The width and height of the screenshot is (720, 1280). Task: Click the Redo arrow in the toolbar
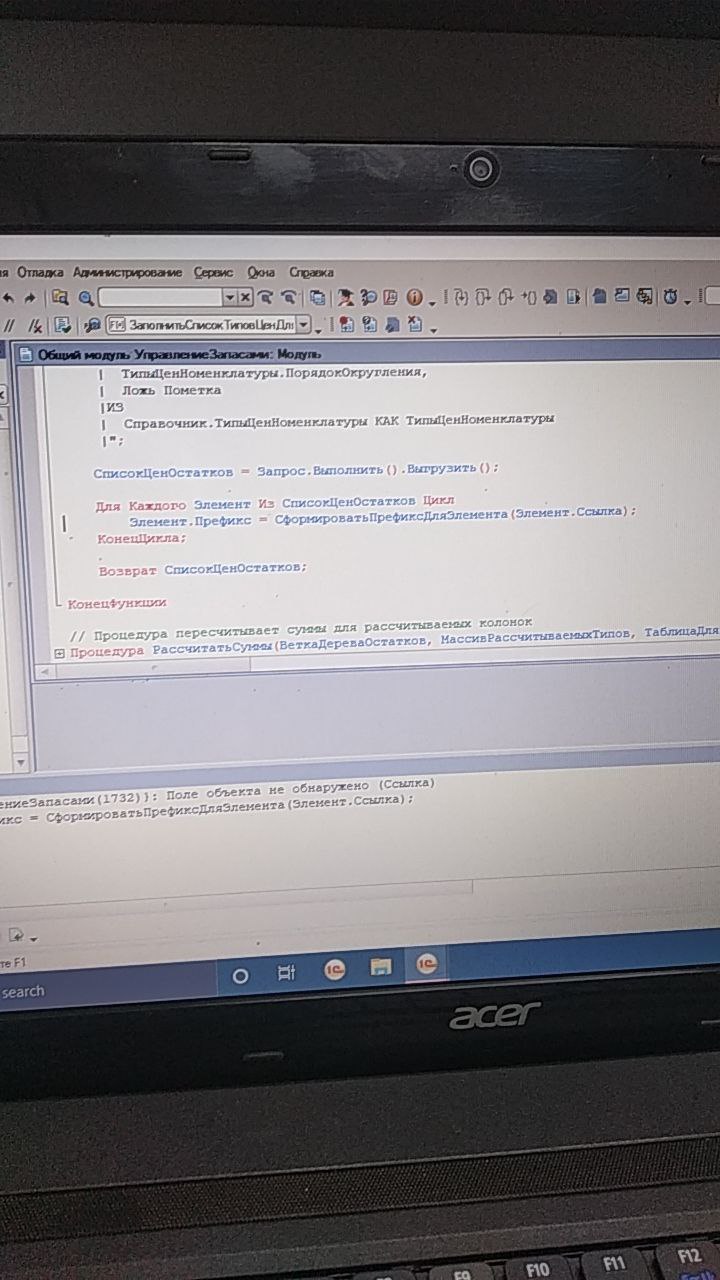click(x=29, y=297)
